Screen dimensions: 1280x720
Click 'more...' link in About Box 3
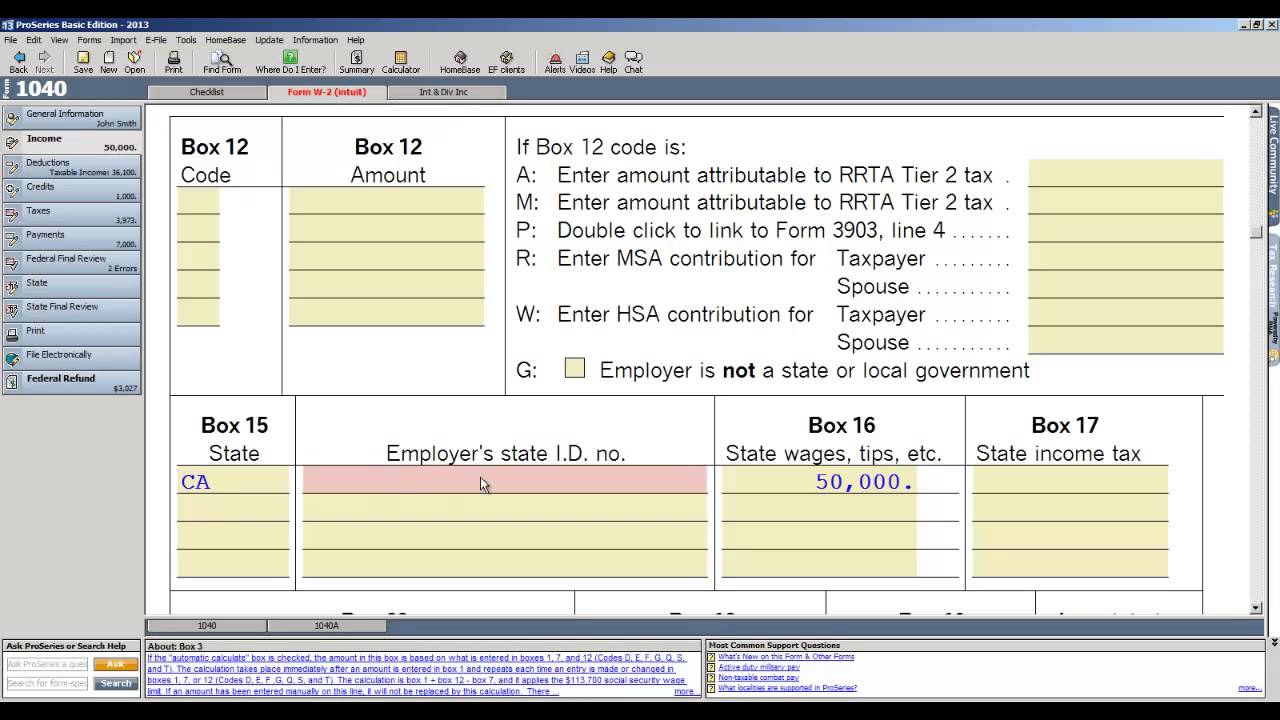684,691
